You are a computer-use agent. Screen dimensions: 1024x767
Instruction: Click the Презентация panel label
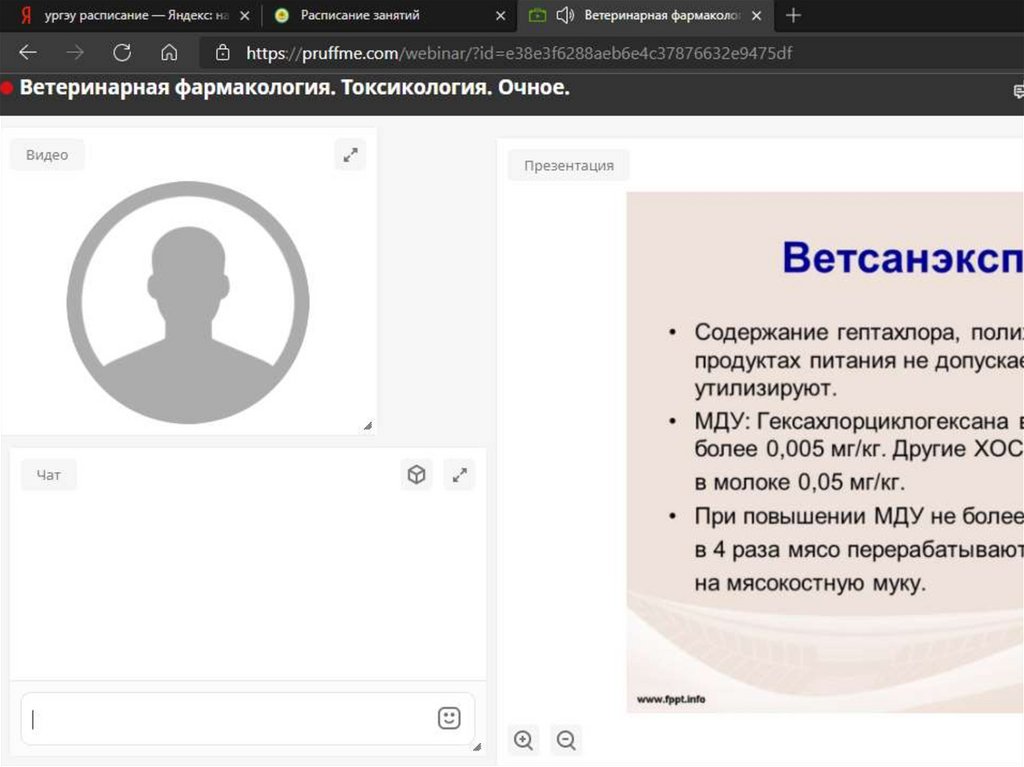(568, 165)
